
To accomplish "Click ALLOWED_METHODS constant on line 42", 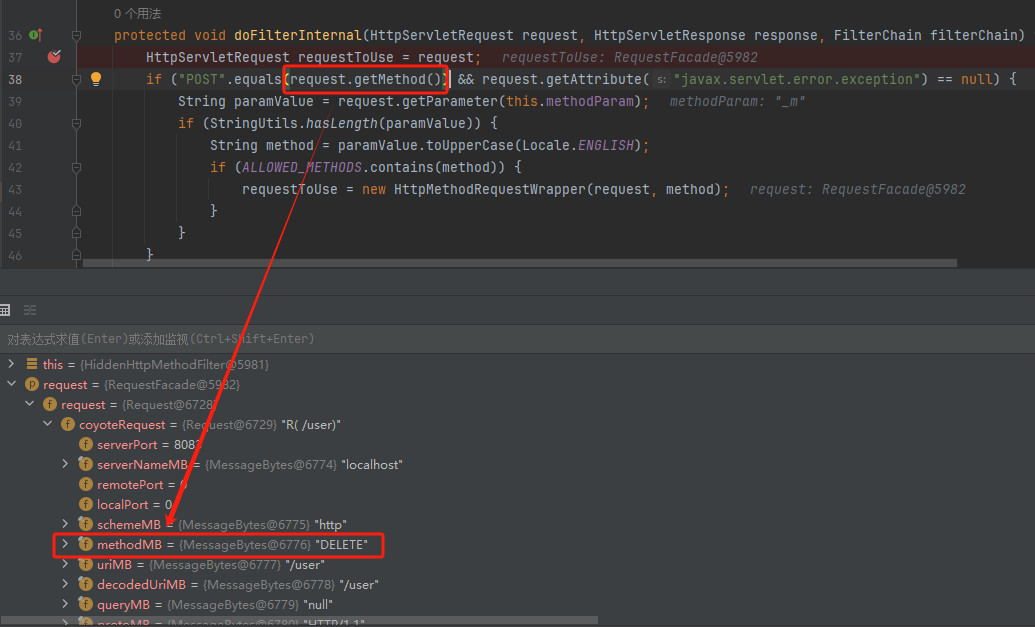I will tap(302, 168).
